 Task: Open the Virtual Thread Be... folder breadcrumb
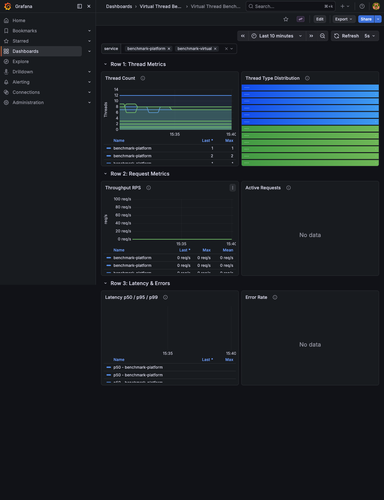(x=160, y=6)
